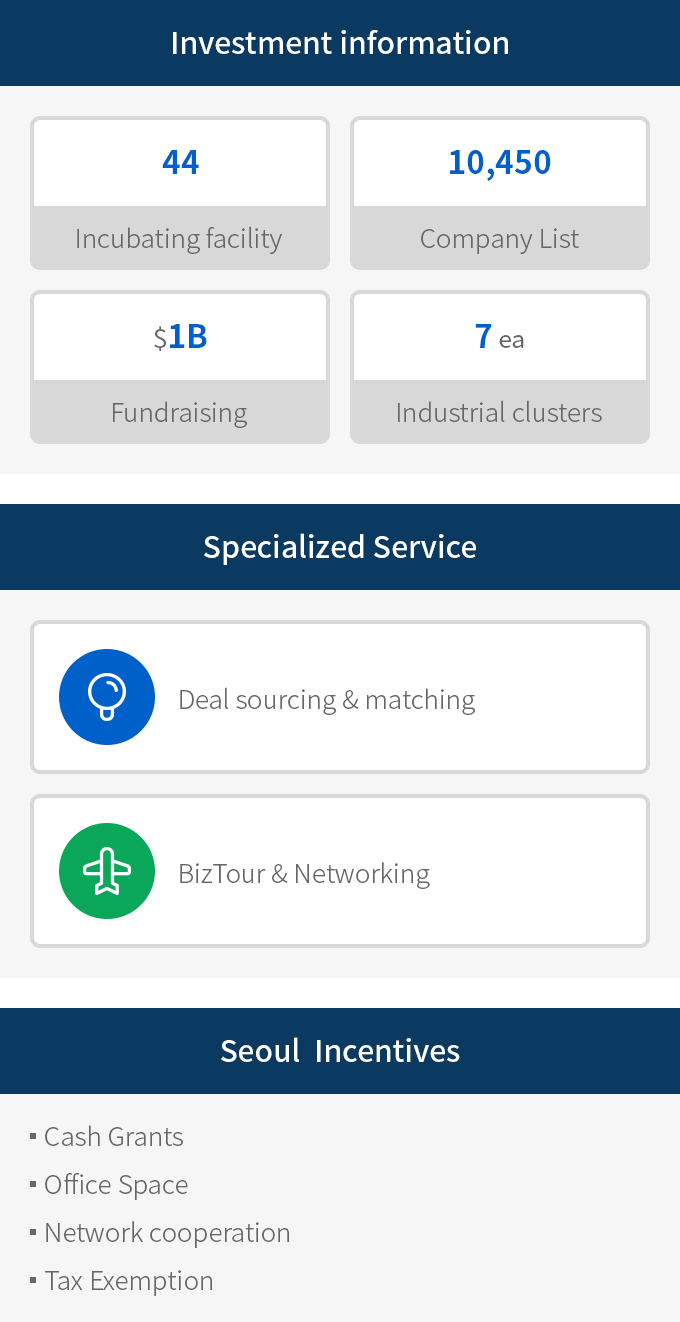Open the BizTour & Networking card

[x=340, y=871]
